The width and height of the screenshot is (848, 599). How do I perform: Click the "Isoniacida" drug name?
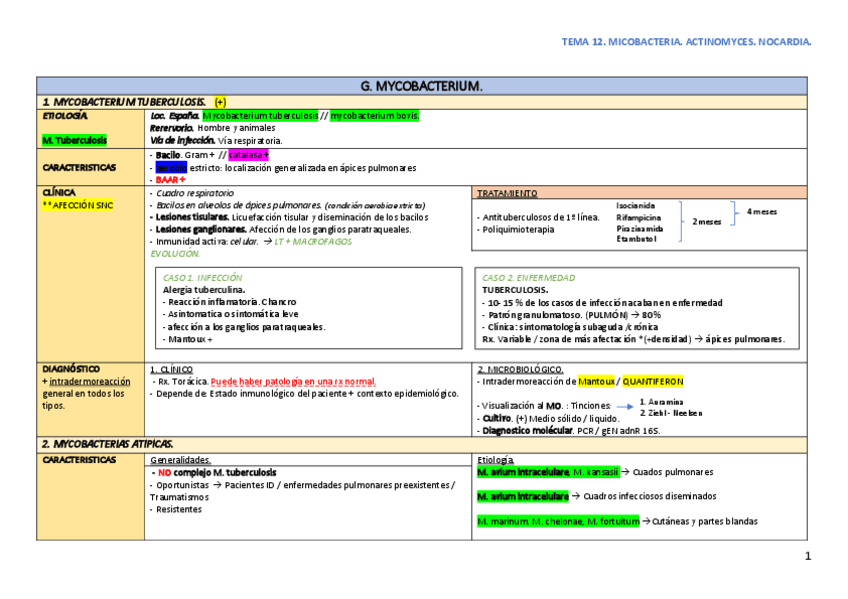coord(636,203)
